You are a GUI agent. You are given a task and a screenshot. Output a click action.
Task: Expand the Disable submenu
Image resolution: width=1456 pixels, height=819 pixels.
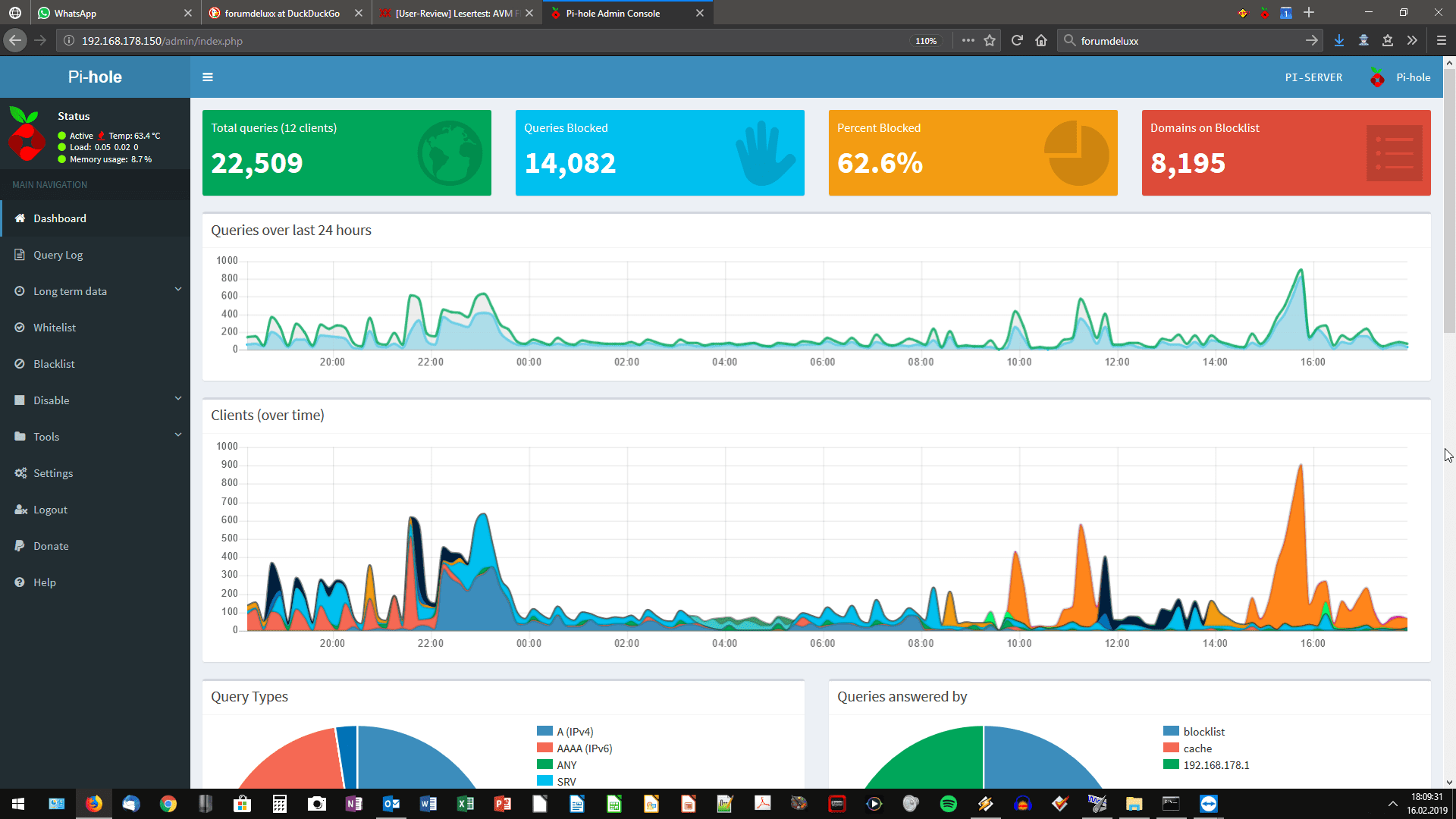click(x=95, y=400)
